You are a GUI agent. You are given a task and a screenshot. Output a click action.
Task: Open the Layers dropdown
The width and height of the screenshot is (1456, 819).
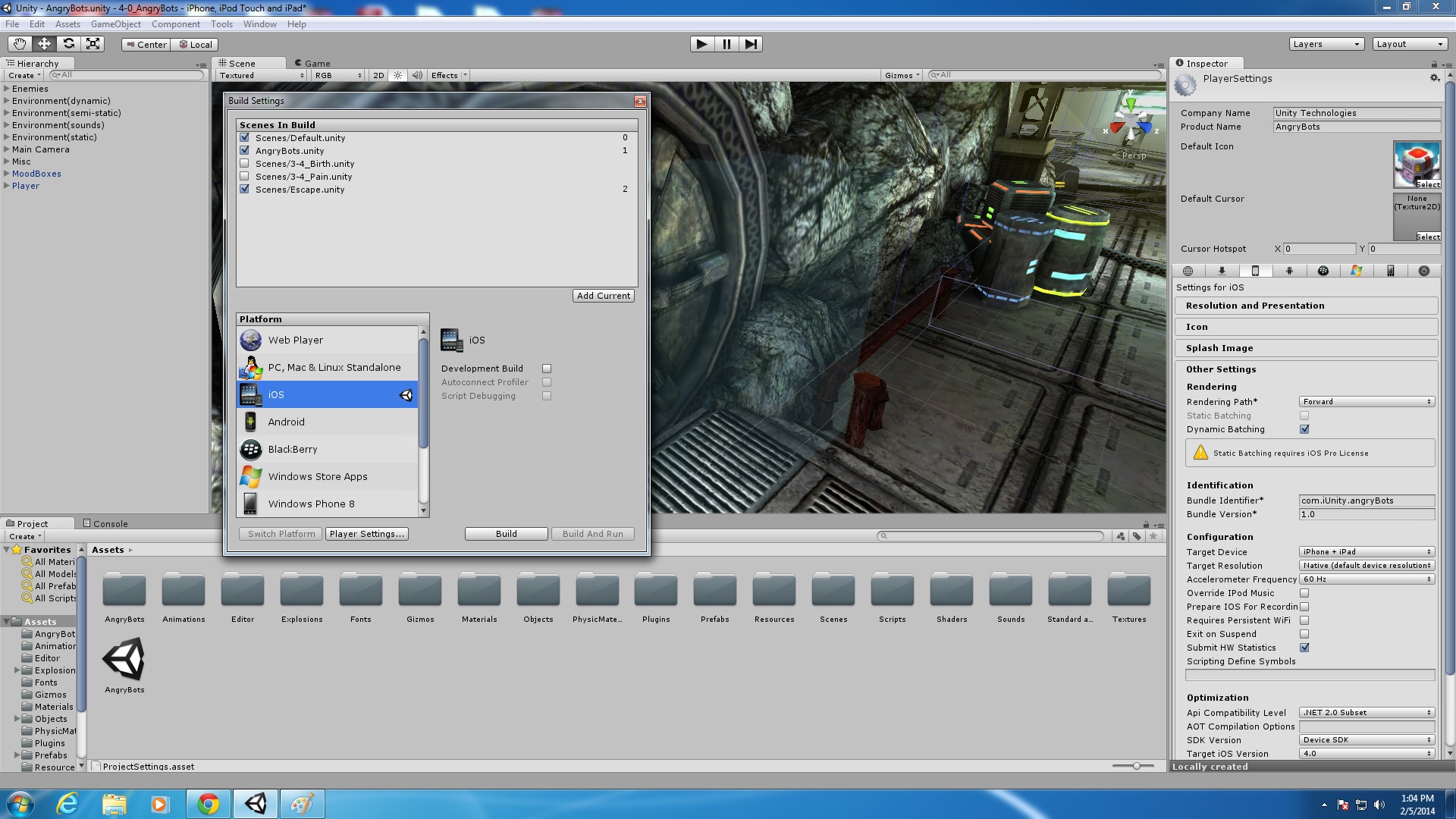tap(1326, 44)
